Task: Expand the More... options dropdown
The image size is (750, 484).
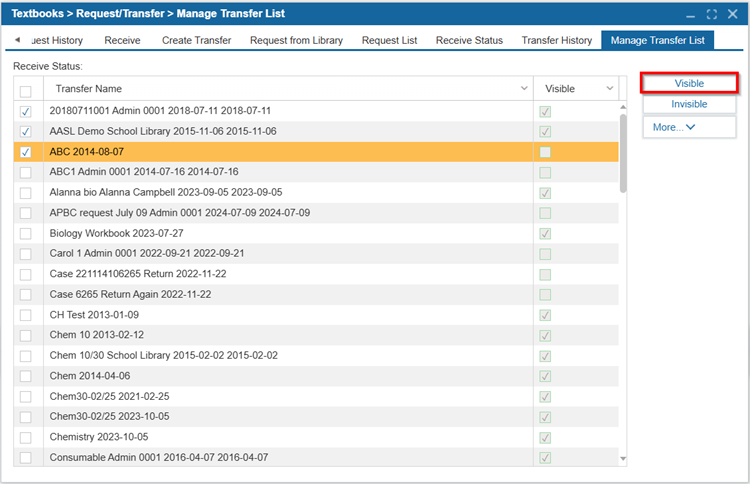Action: click(689, 127)
